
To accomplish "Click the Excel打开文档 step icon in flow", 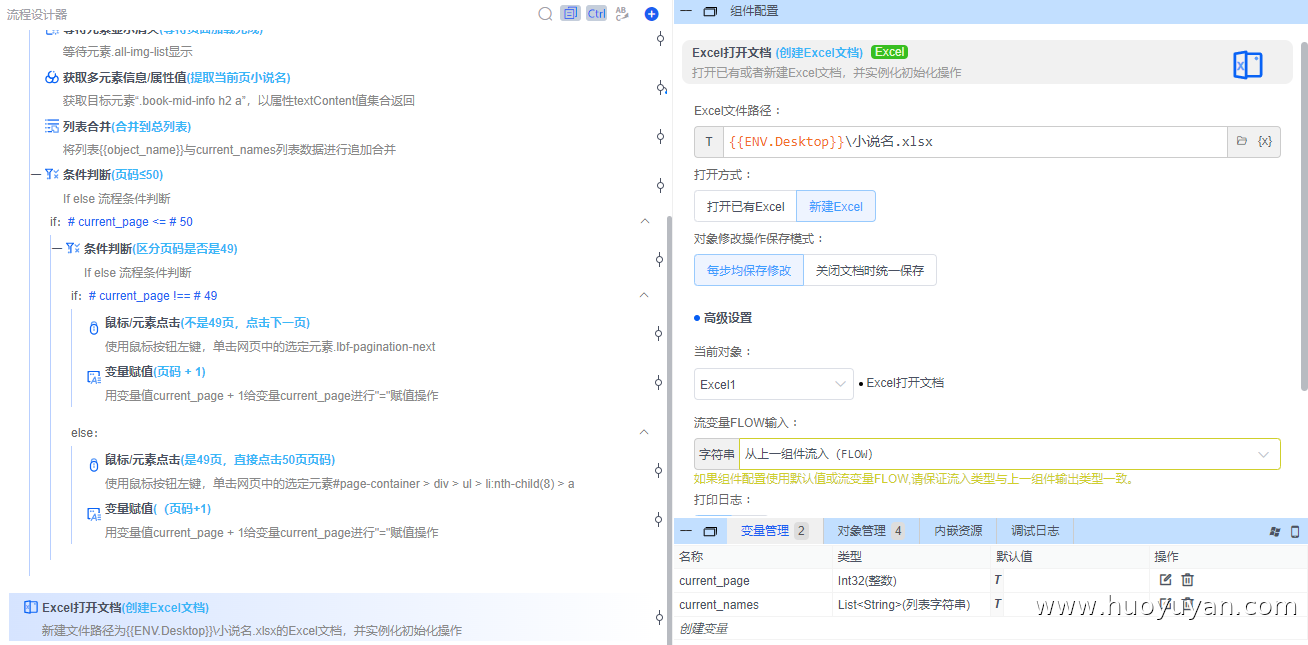I will pos(31,607).
